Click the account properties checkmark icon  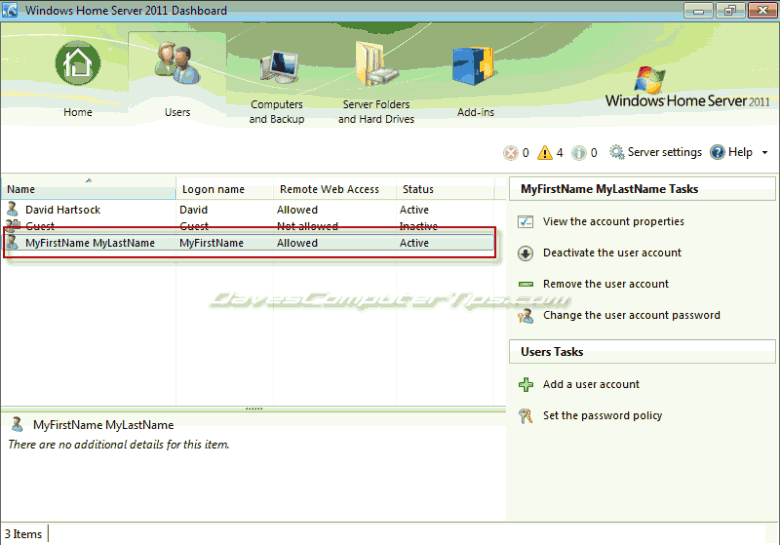(525, 221)
